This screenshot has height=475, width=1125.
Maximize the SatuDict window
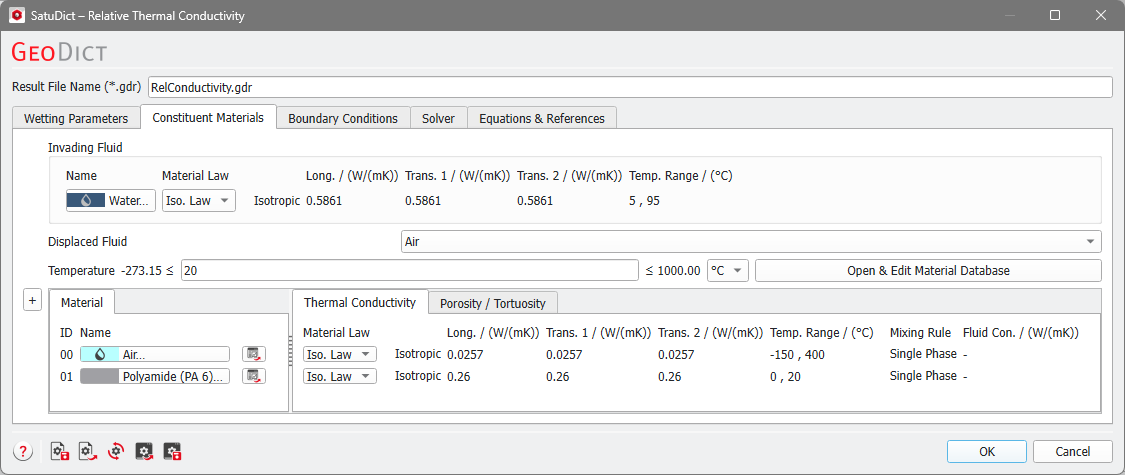[x=1055, y=15]
